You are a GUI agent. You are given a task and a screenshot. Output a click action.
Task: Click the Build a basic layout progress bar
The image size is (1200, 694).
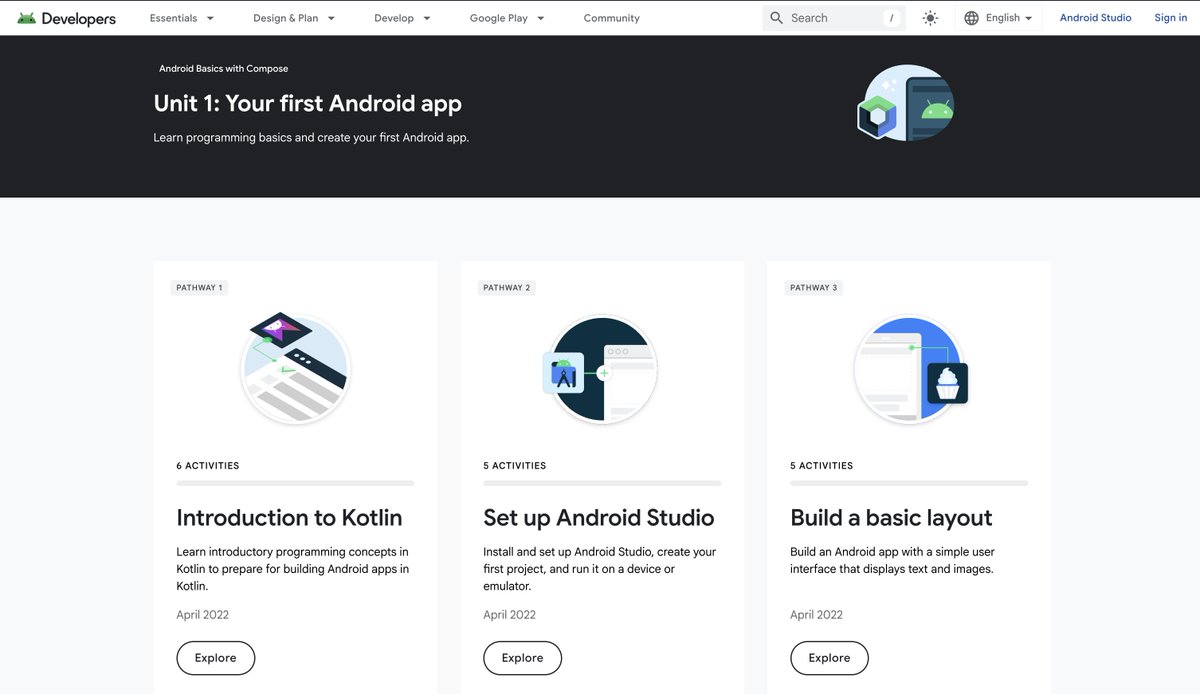click(909, 483)
